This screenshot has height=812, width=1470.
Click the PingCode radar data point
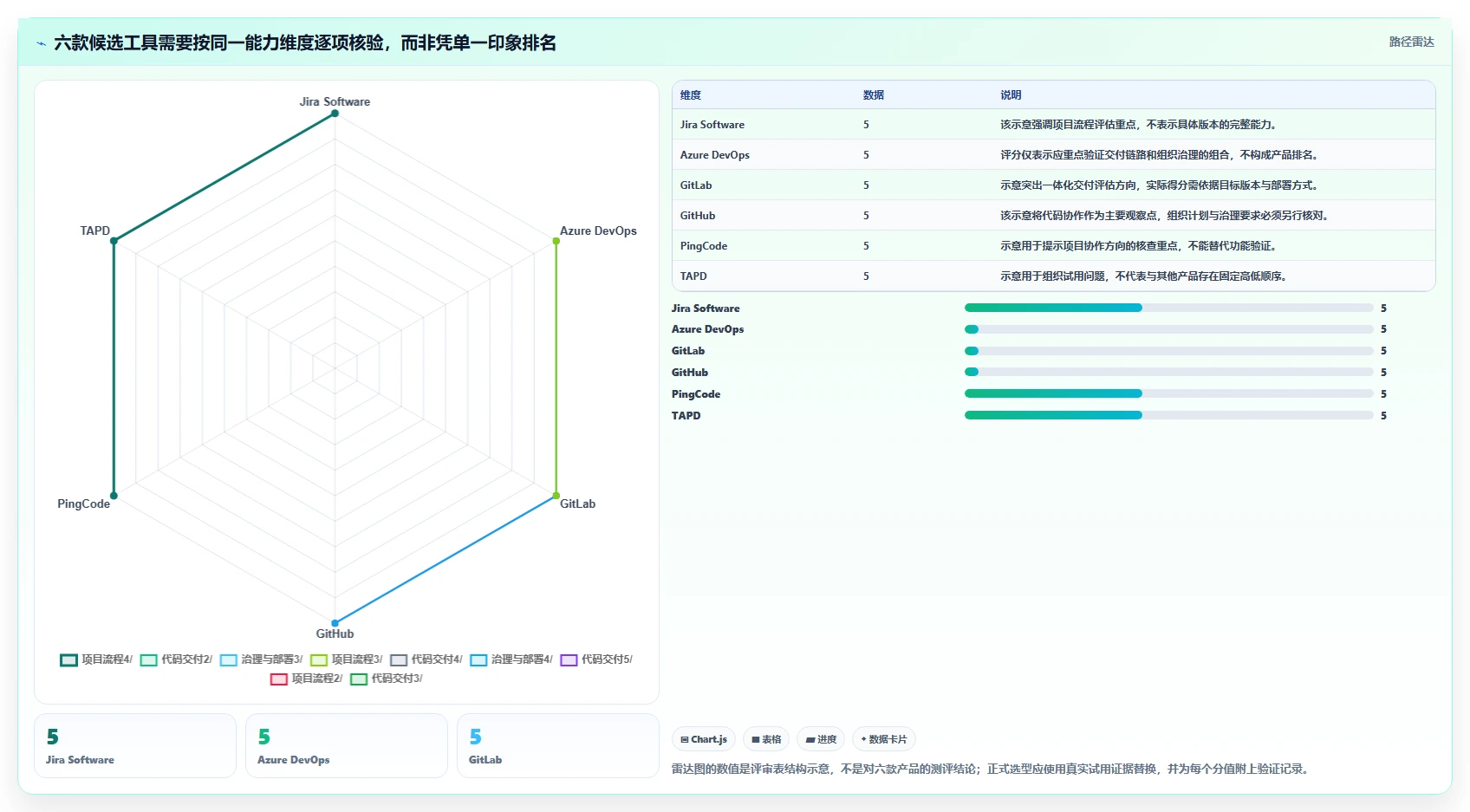[114, 496]
